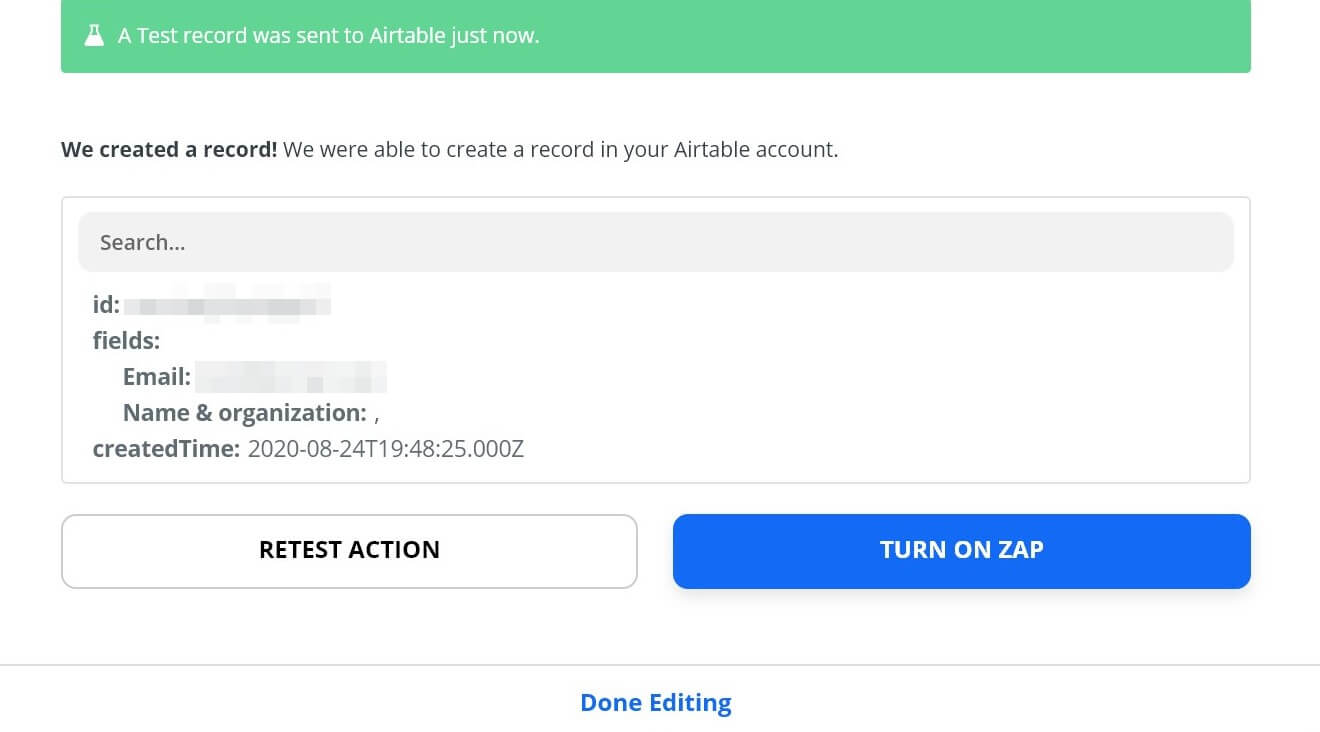Click the 'Email:' field label
The width and height of the screenshot is (1320, 732).
(157, 377)
